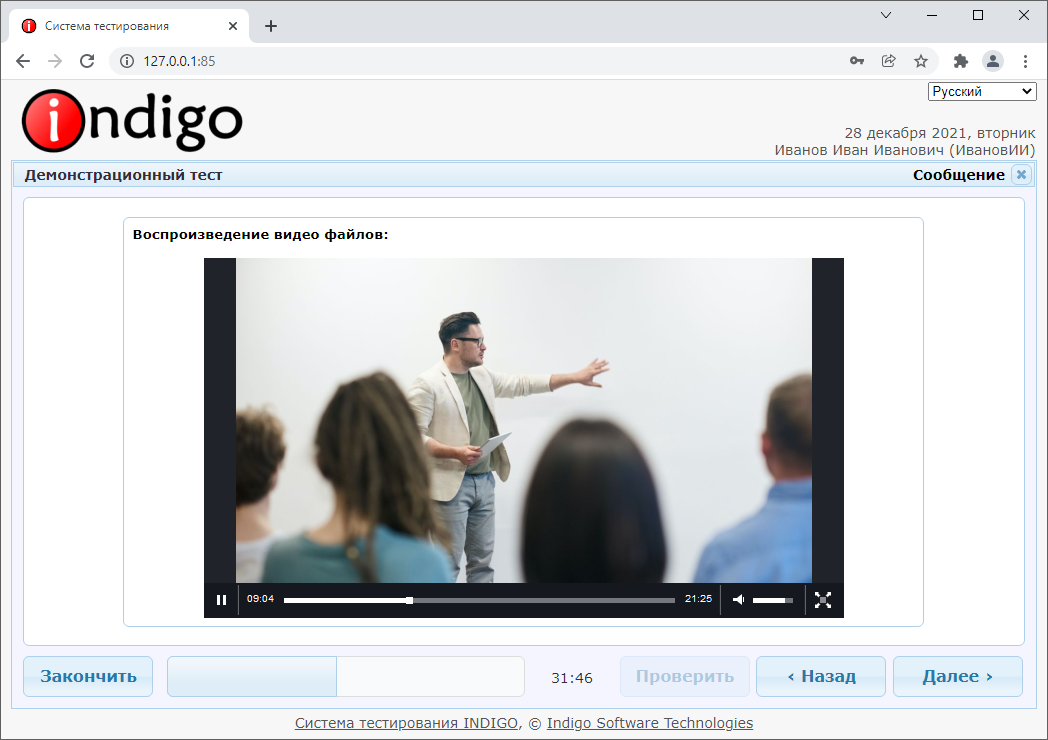Maximize the browser window
Screen dimensions: 1048x740
click(978, 15)
